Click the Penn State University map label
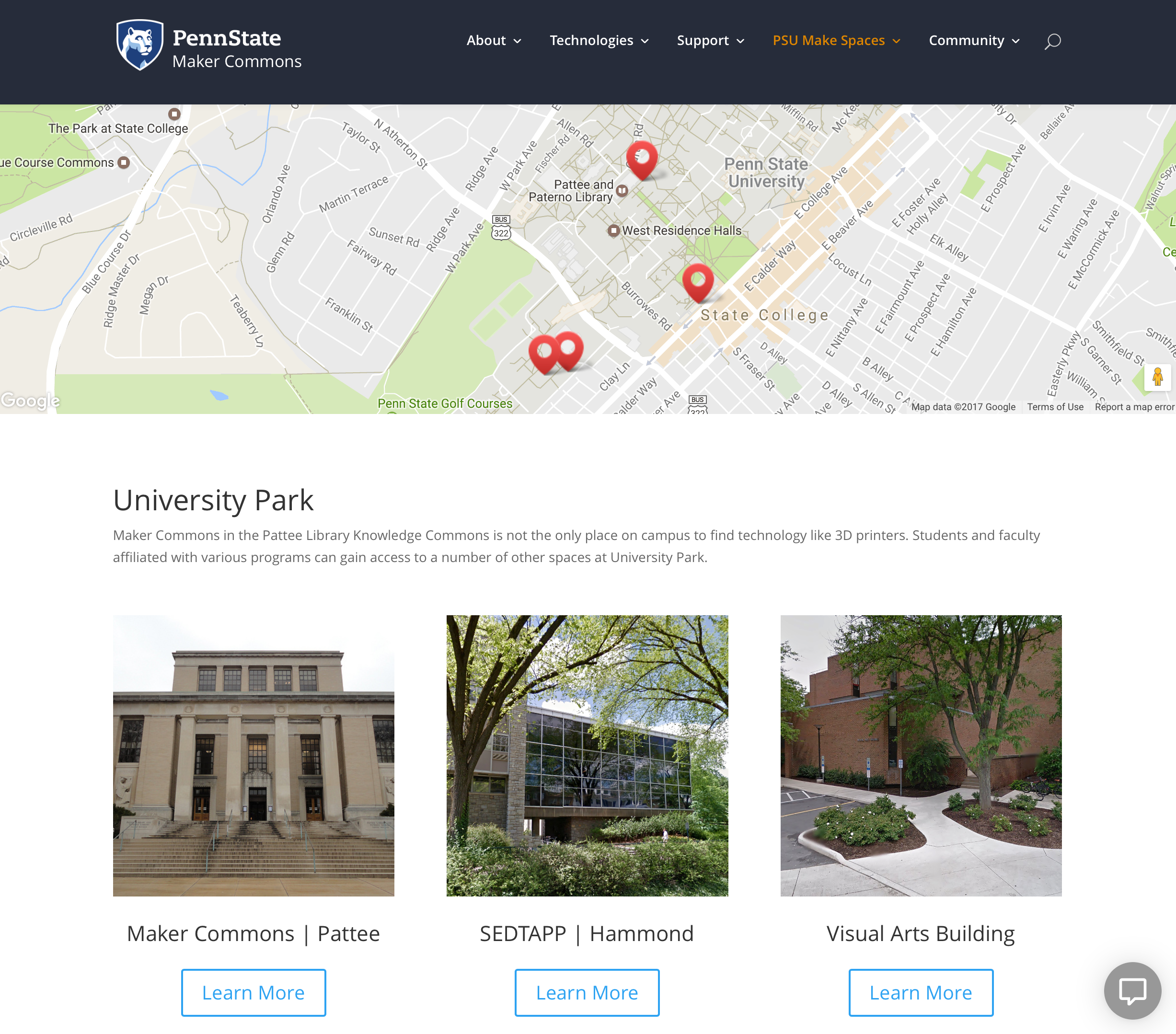The width and height of the screenshot is (1176, 1034). [x=766, y=172]
